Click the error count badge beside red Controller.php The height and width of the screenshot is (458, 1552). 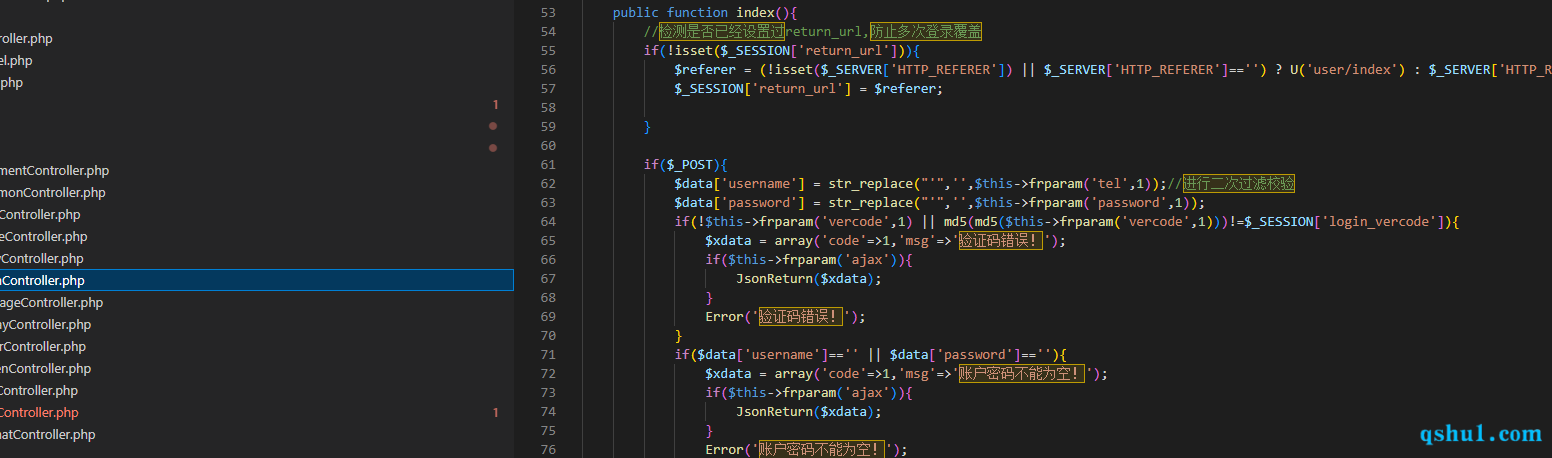tap(495, 413)
